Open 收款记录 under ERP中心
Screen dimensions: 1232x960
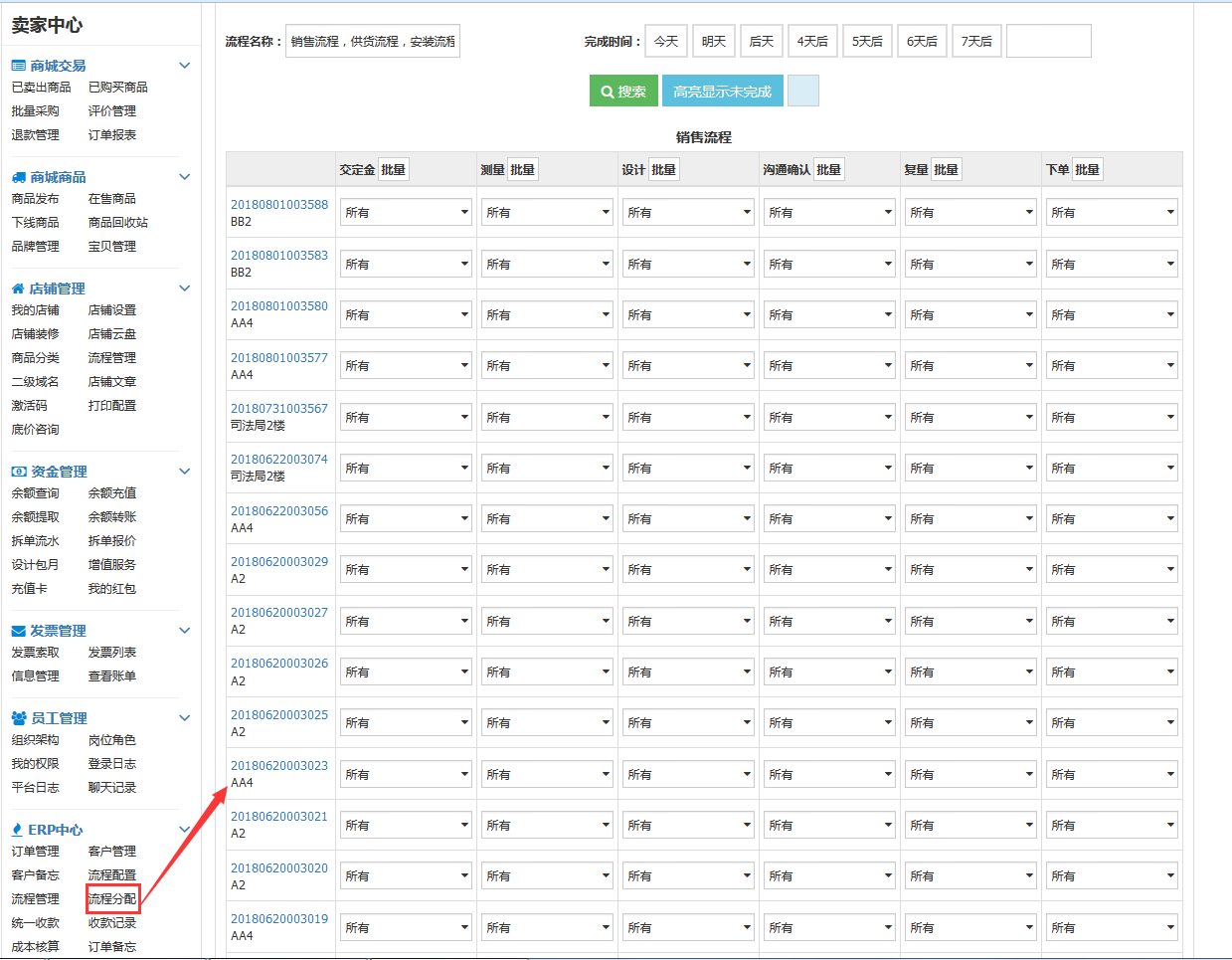[x=112, y=923]
